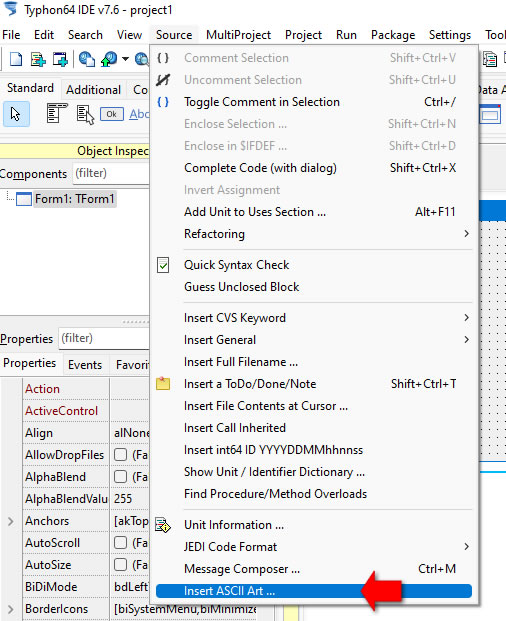The height and width of the screenshot is (621, 506).
Task: Select the arrow pointer selection tool
Action: tap(16, 114)
